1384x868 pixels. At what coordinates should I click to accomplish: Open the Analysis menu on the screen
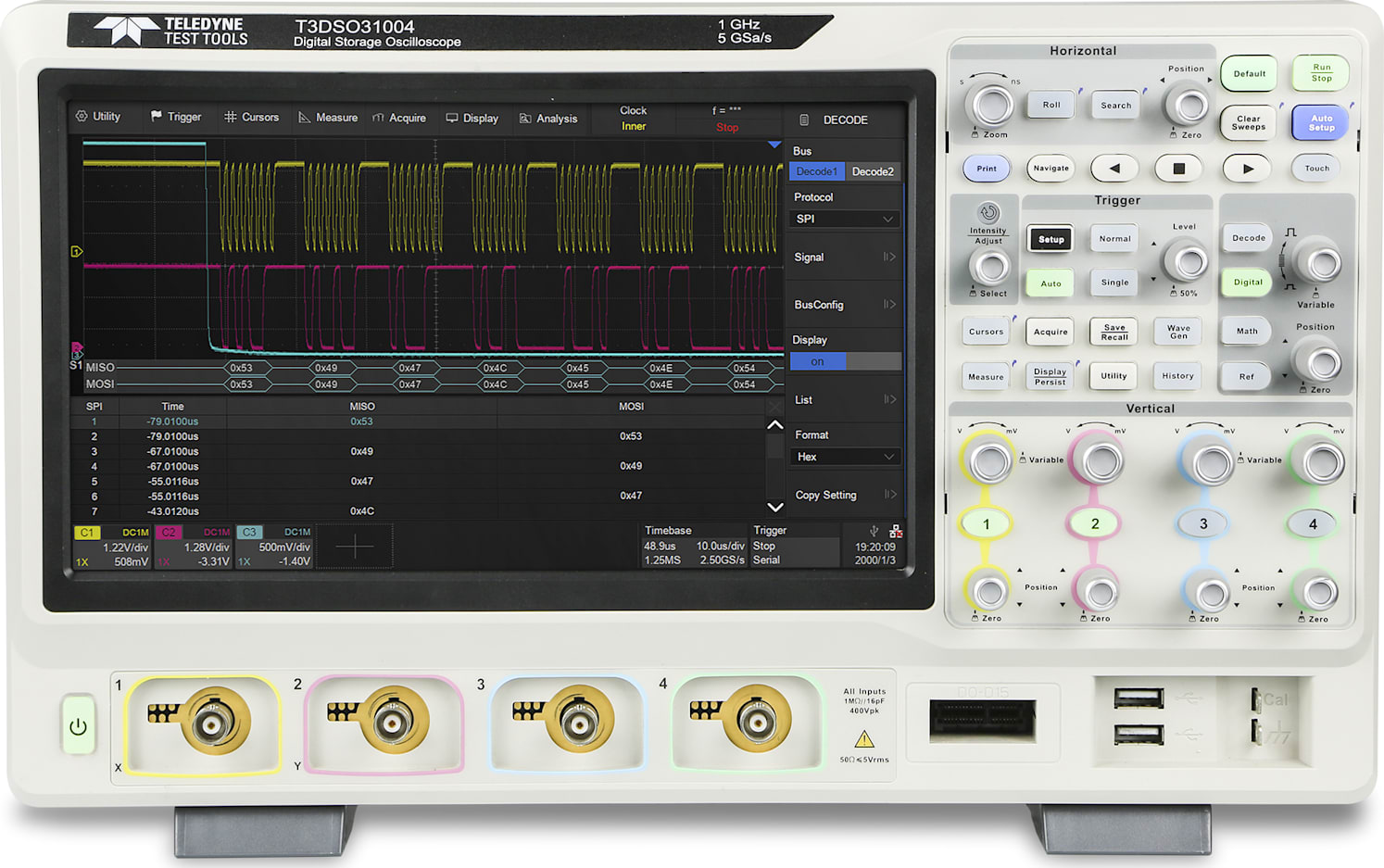coord(548,119)
